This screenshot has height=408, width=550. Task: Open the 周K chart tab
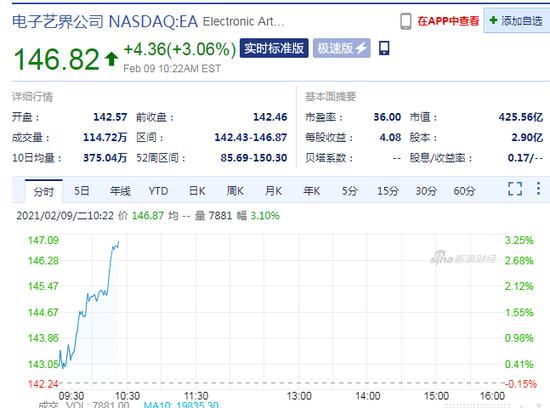235,191
